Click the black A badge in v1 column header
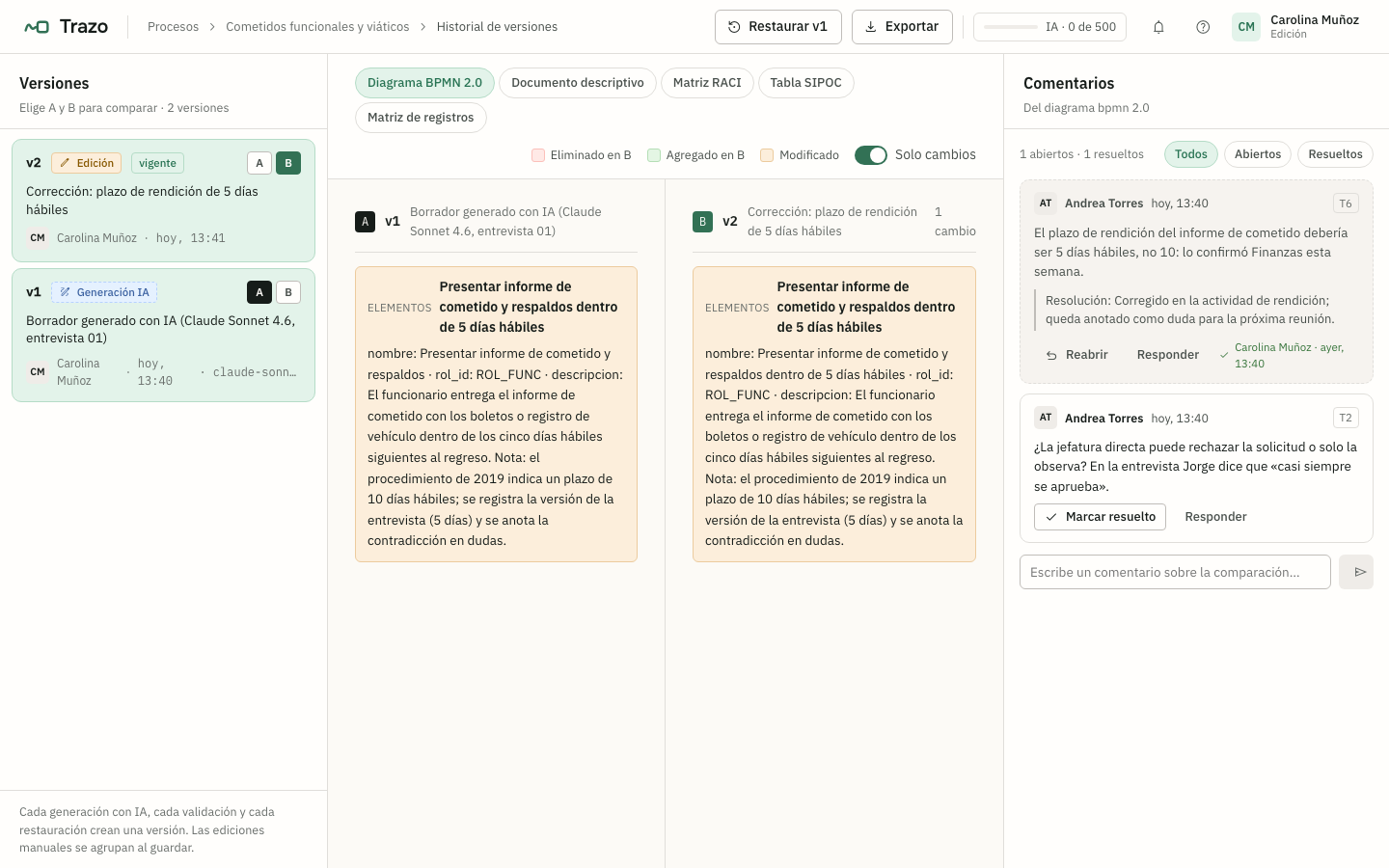The image size is (1389, 868). click(365, 222)
